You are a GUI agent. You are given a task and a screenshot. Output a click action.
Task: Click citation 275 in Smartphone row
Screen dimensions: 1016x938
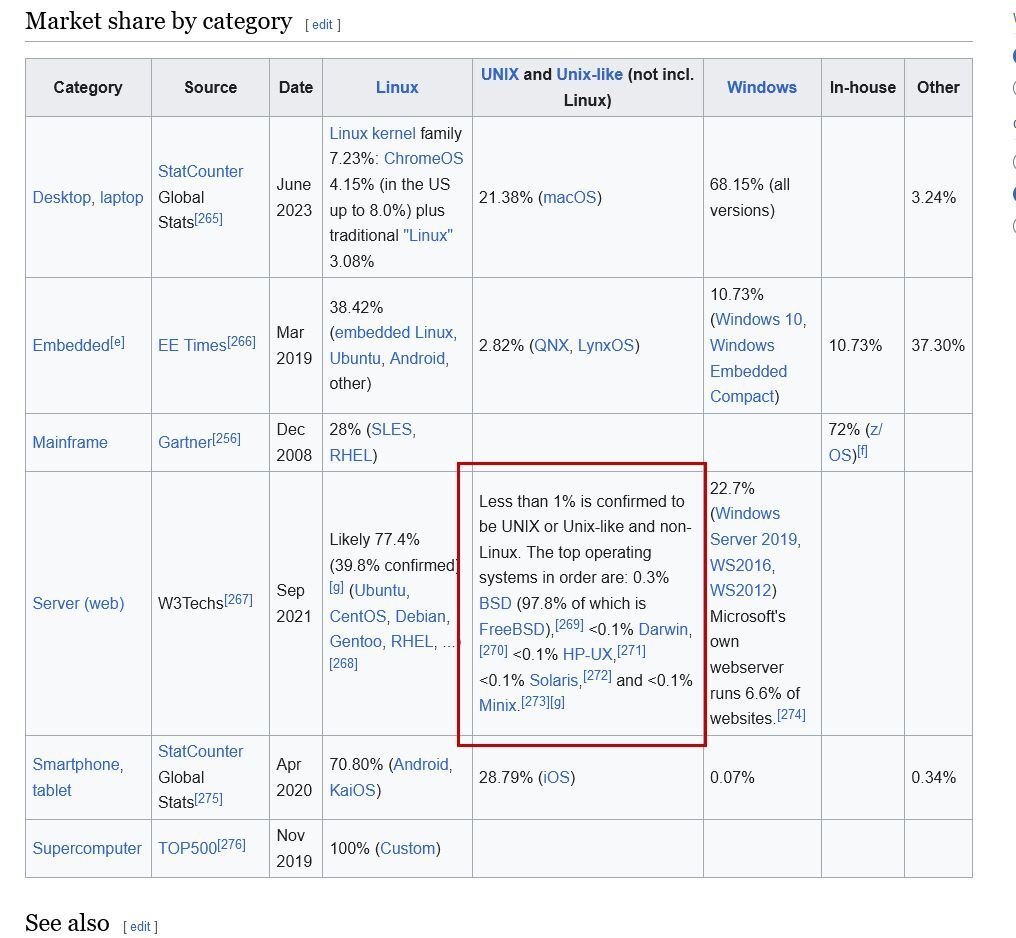(209, 798)
